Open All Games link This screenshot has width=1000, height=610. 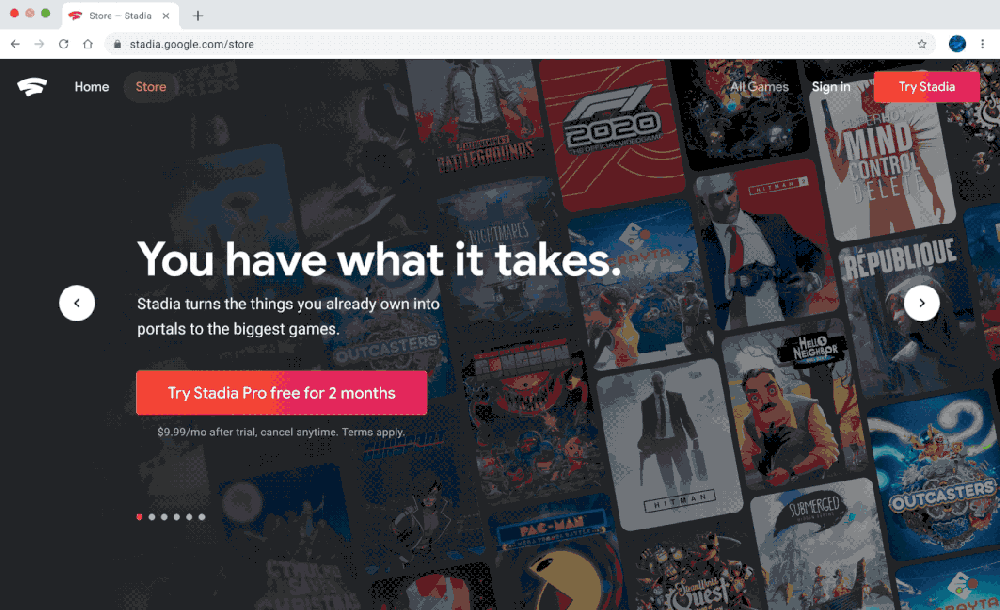click(x=759, y=87)
